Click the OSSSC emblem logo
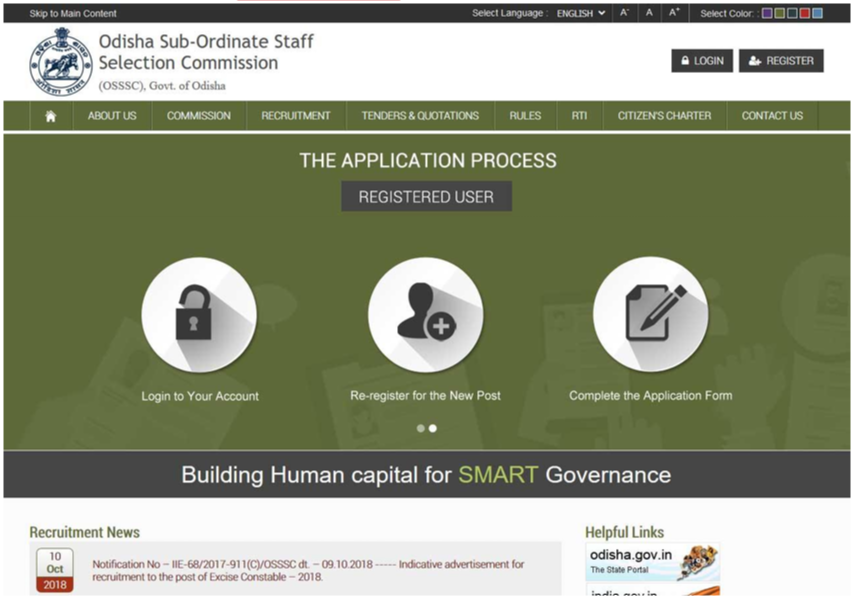 [x=61, y=62]
